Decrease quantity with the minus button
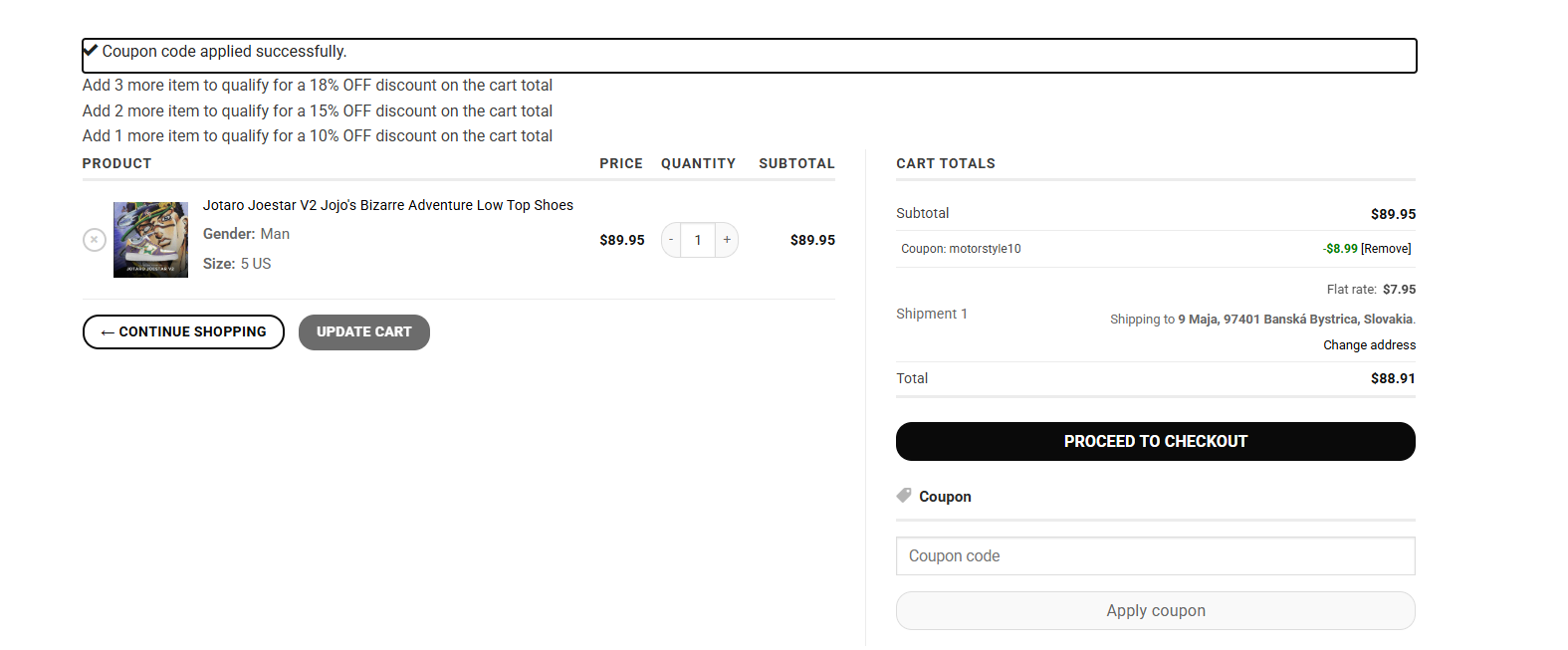Screen dimensions: 1568x650 pos(671,240)
